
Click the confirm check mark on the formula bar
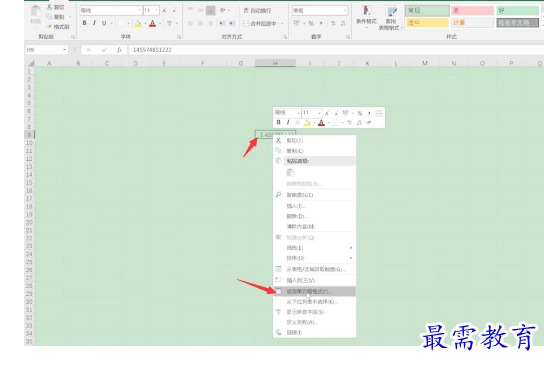[x=104, y=50]
